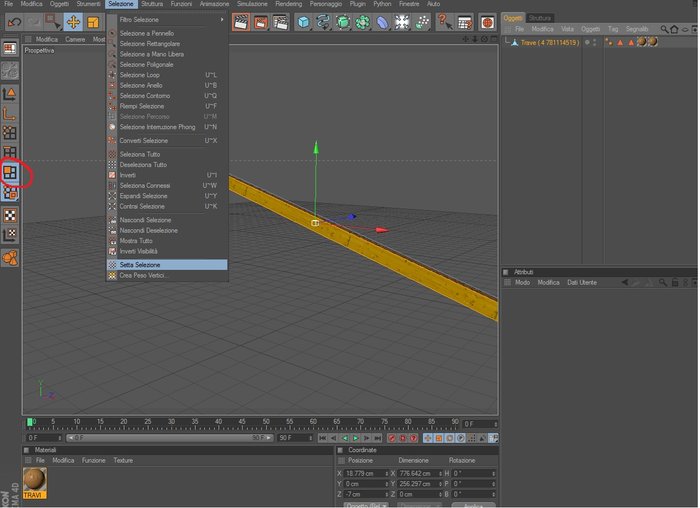
Task: Open the blue deformer icon
Action: (382, 22)
